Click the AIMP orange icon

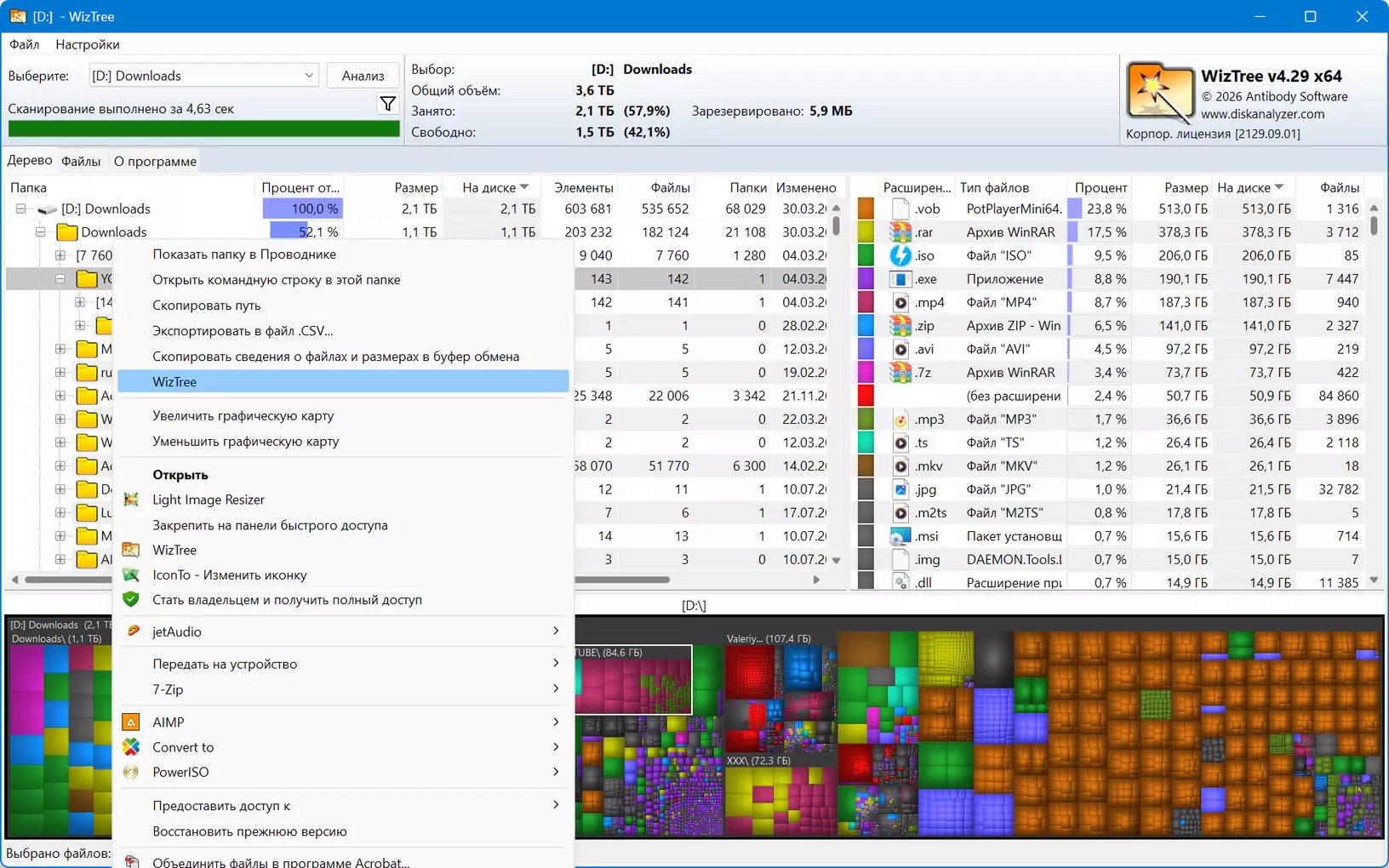click(131, 722)
